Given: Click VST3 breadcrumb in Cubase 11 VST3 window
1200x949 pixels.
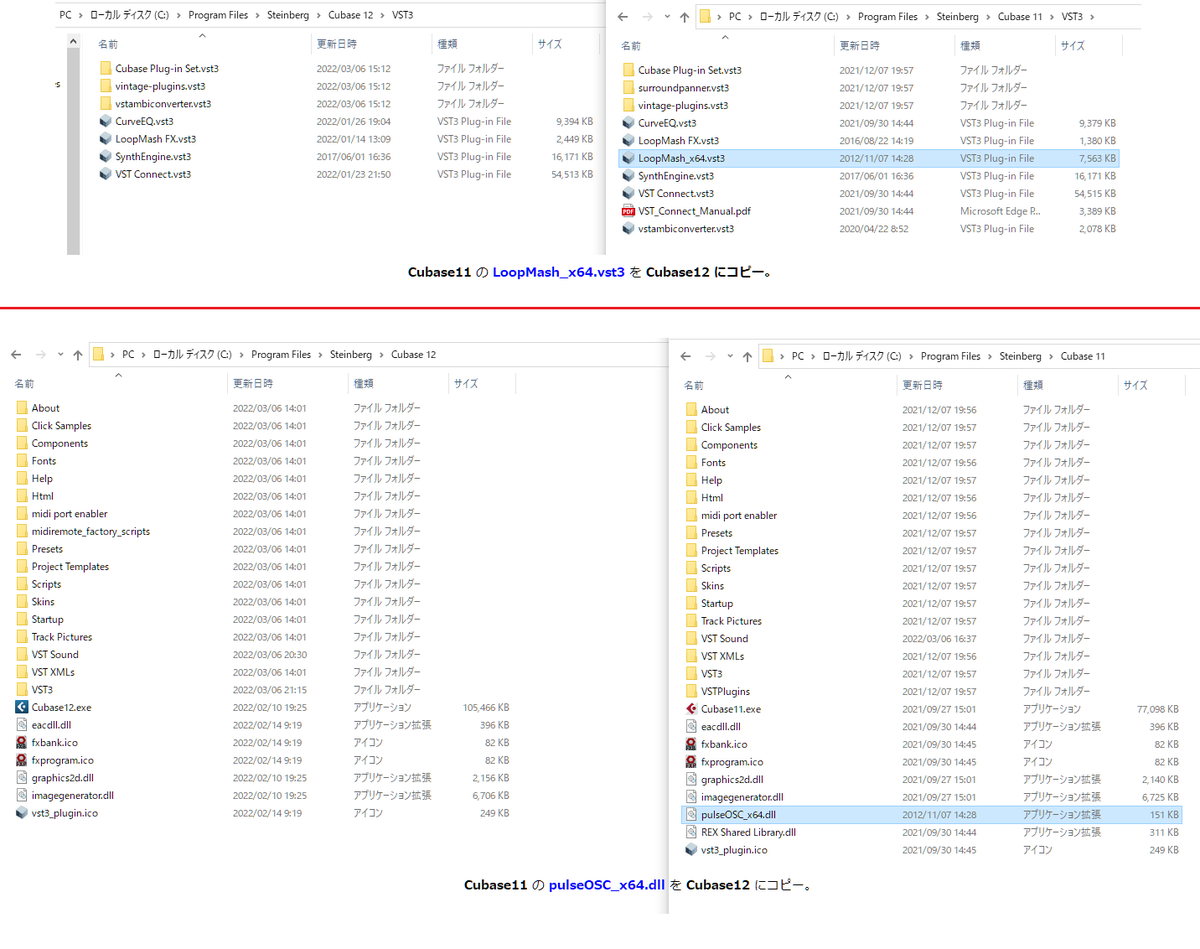Looking at the screenshot, I should pos(1071,17).
